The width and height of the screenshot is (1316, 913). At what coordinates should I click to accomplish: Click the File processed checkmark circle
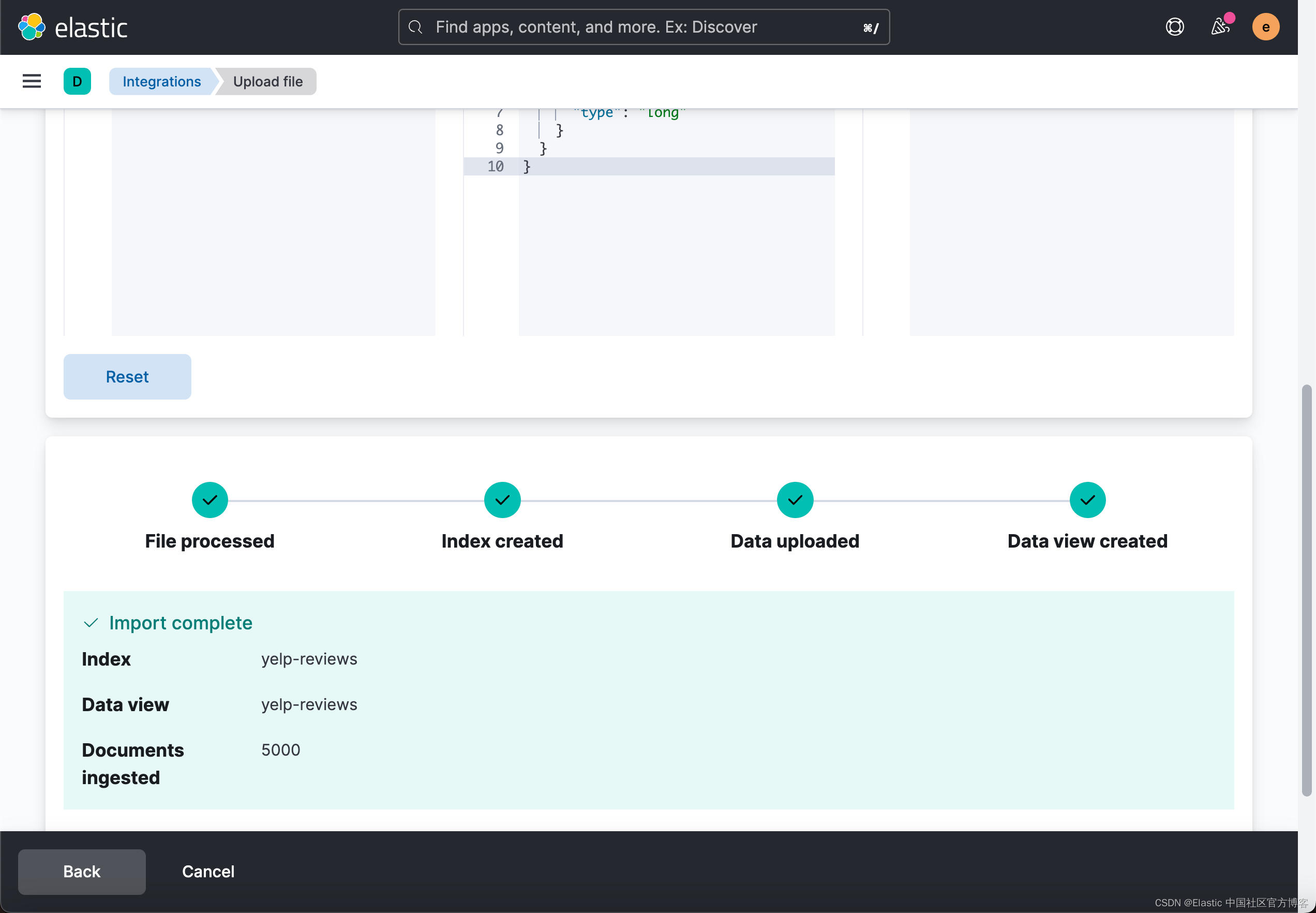click(209, 499)
